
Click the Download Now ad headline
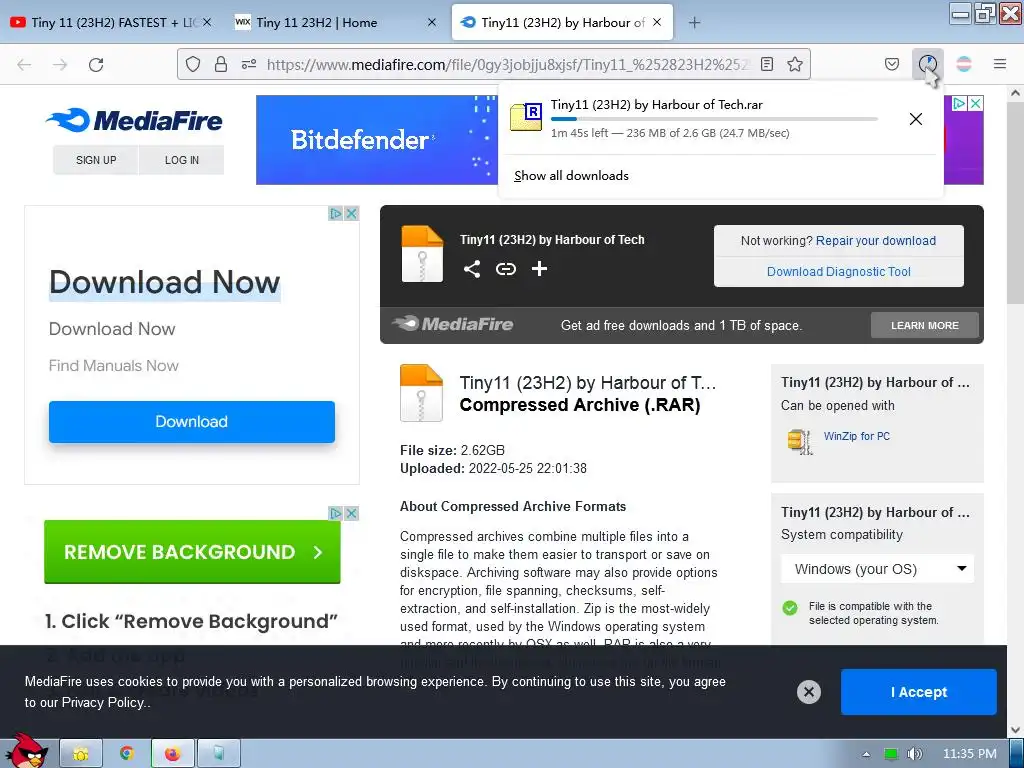(x=165, y=282)
